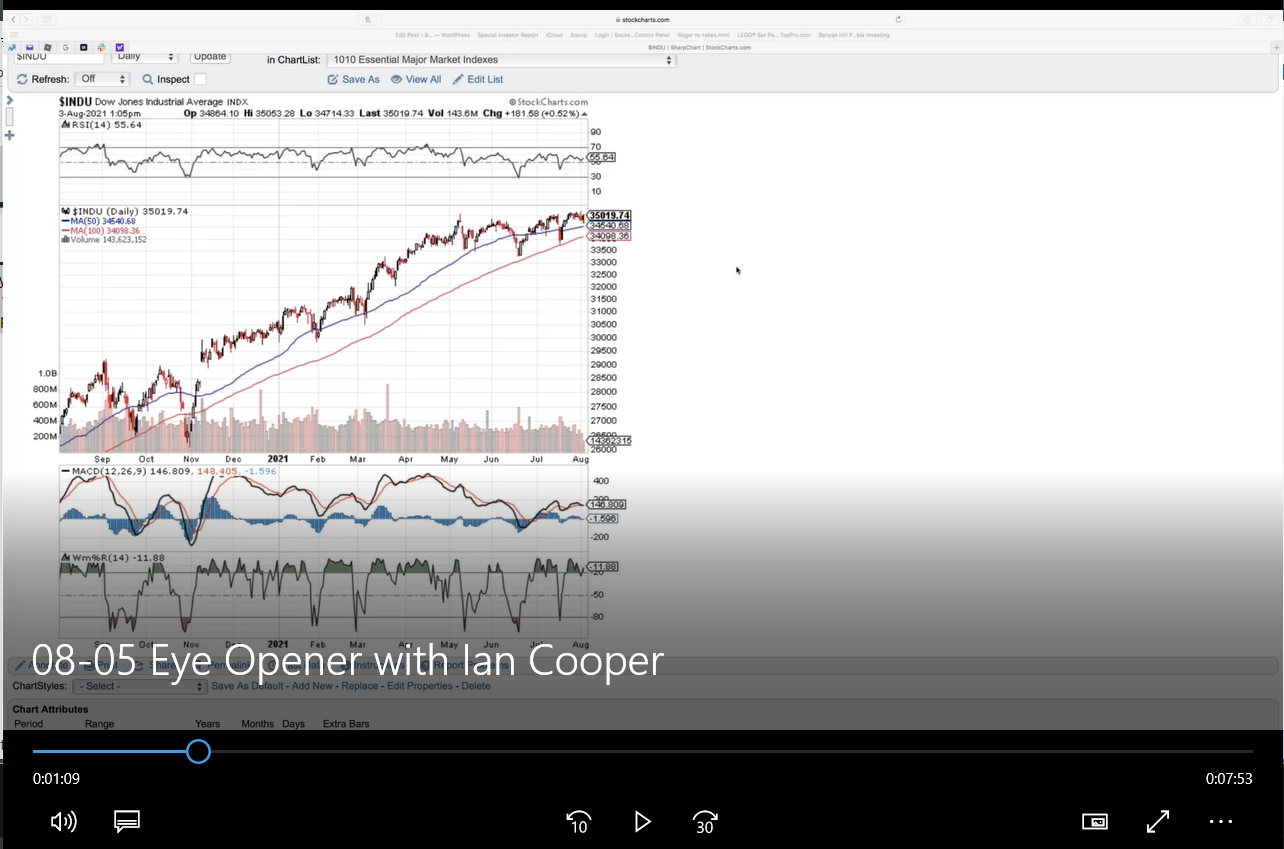Click the ChartStyles Delete link
This screenshot has width=1284, height=849.
click(x=476, y=686)
